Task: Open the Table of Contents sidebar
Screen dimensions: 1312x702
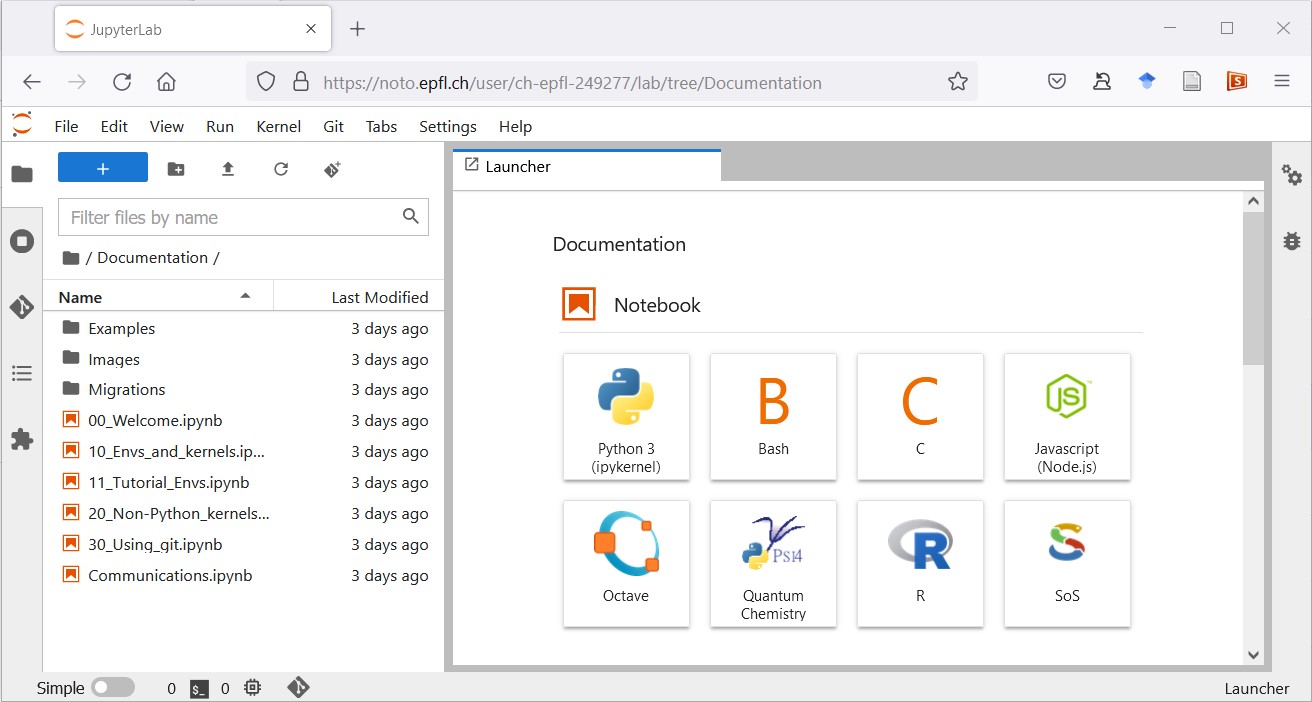Action: click(22, 372)
